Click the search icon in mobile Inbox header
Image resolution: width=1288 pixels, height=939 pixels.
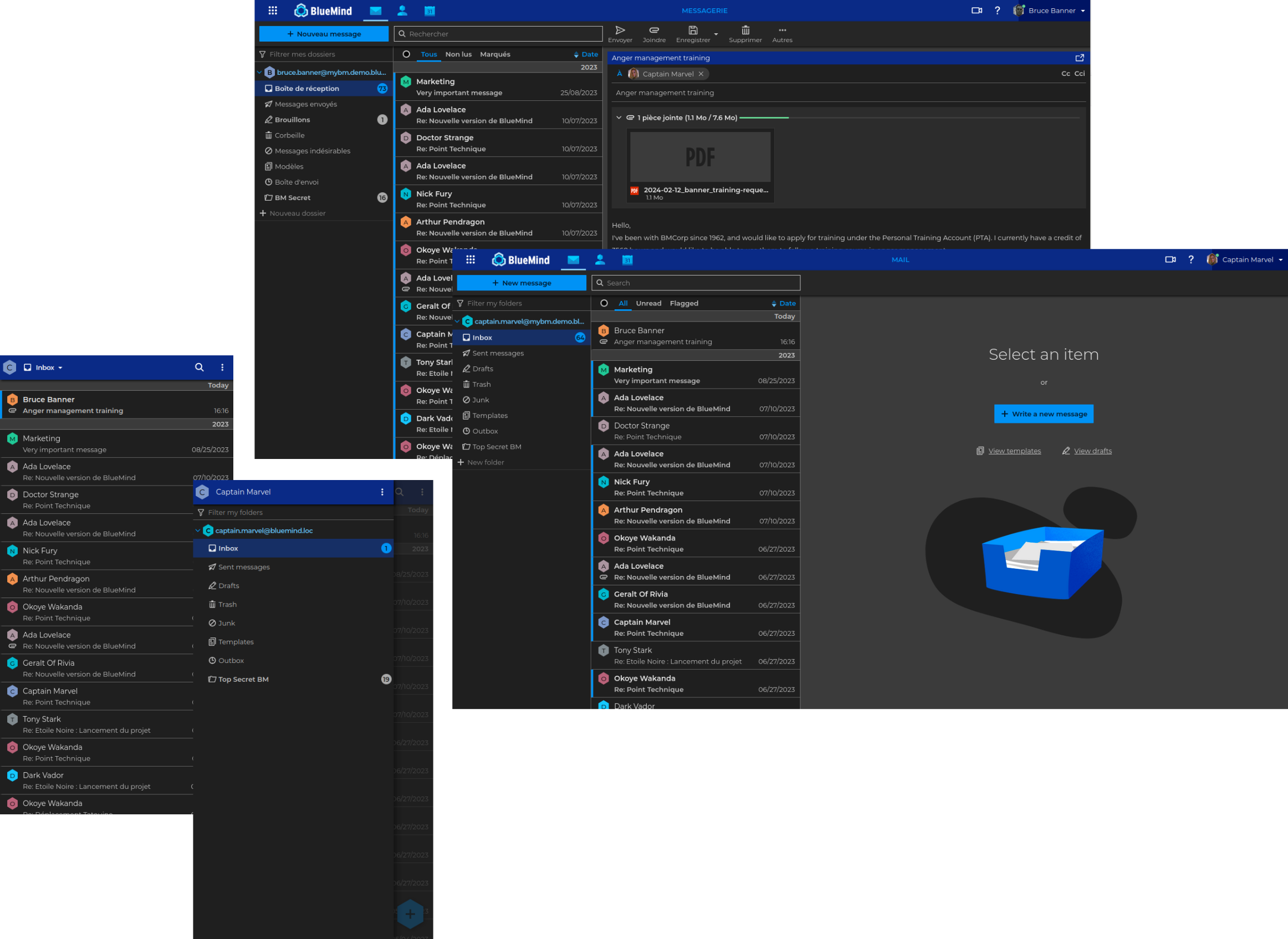pyautogui.click(x=200, y=368)
